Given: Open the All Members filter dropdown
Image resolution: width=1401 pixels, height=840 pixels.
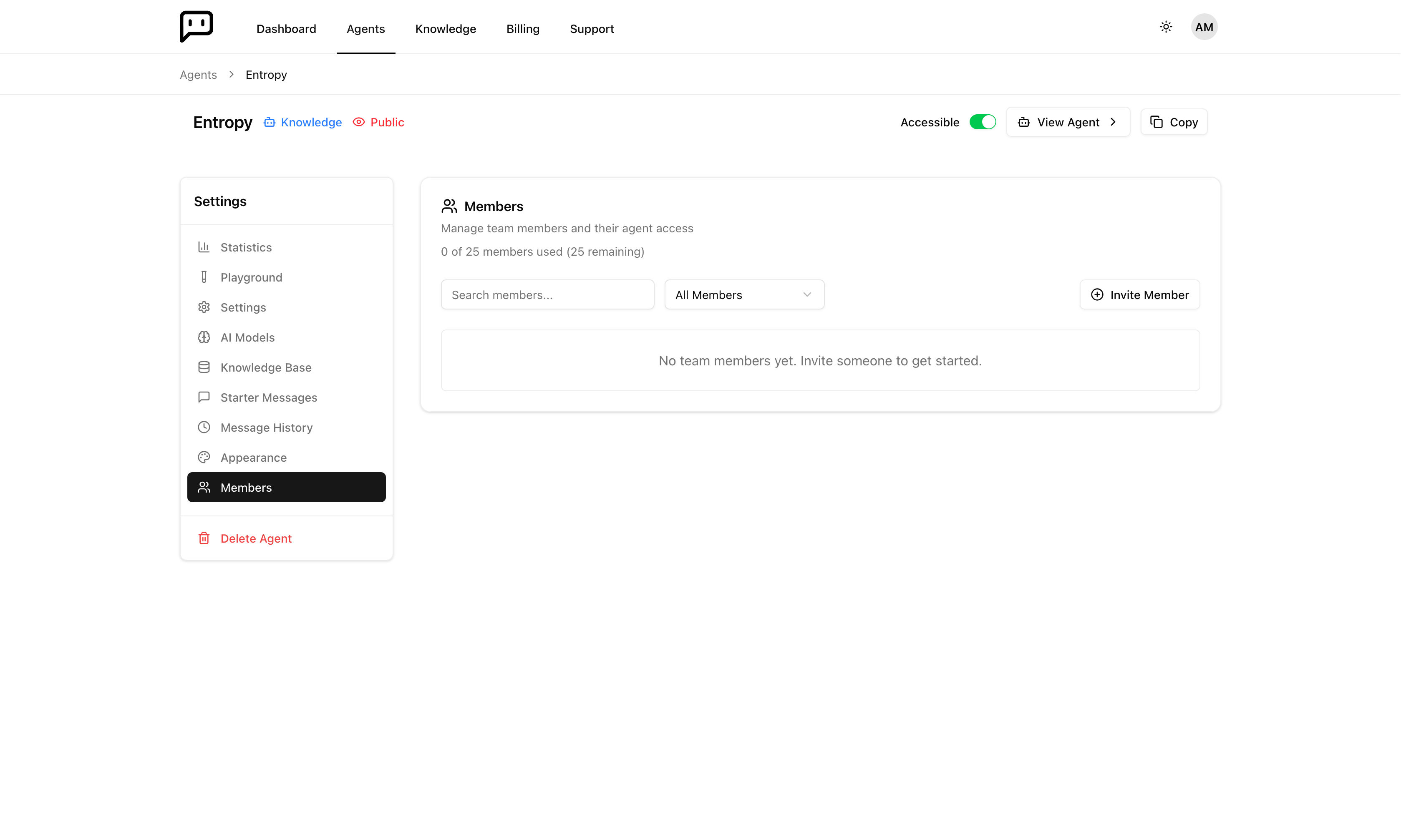Looking at the screenshot, I should pyautogui.click(x=744, y=294).
